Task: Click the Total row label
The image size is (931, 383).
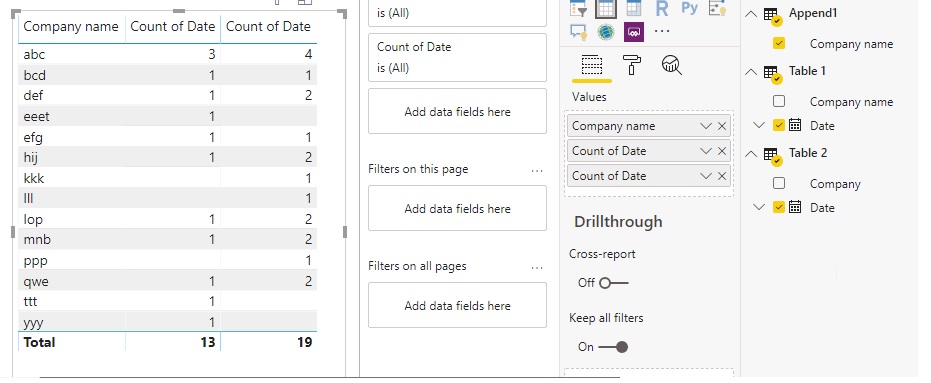Action: (39, 342)
